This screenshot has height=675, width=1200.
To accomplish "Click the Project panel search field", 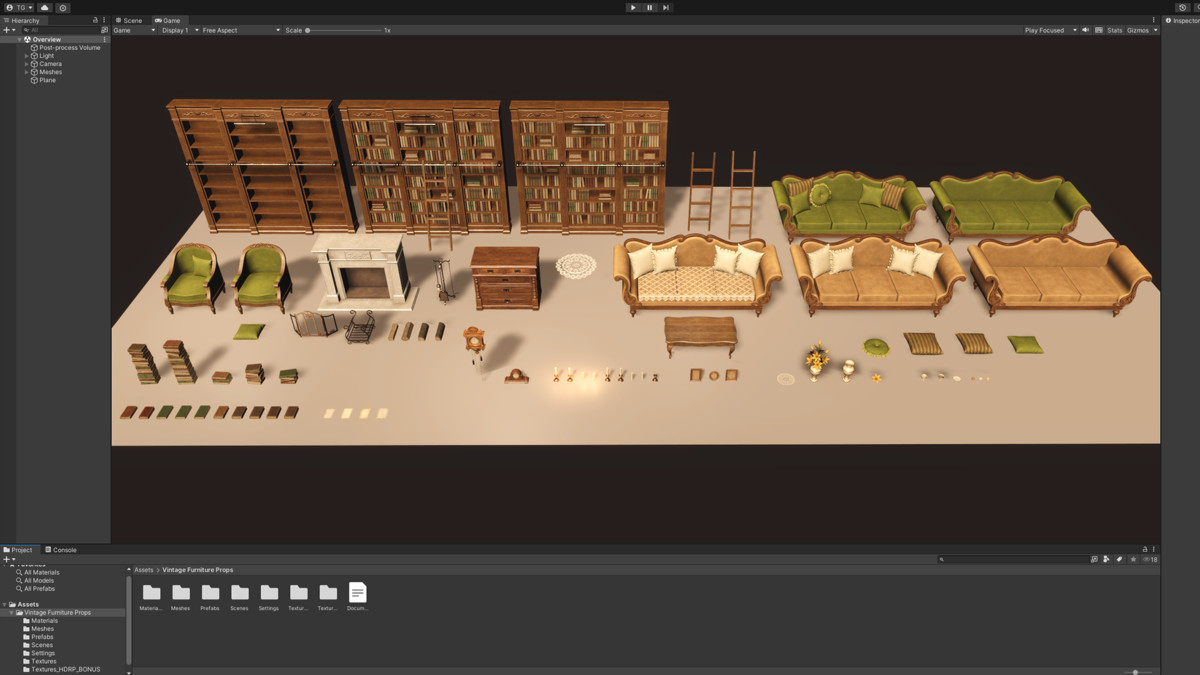I will point(1012,559).
